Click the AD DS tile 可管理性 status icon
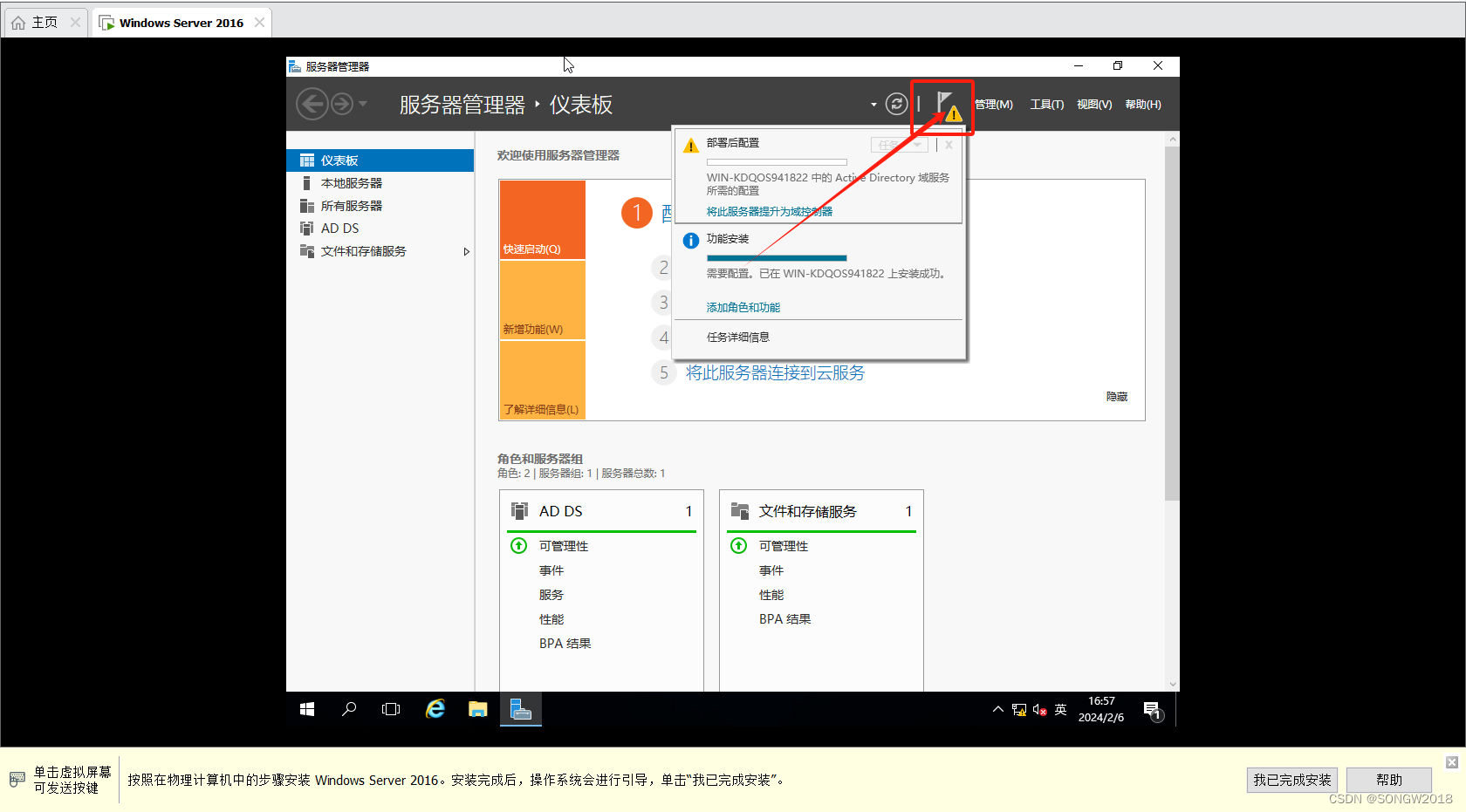Screen dimensions: 1466x812 coord(519,545)
